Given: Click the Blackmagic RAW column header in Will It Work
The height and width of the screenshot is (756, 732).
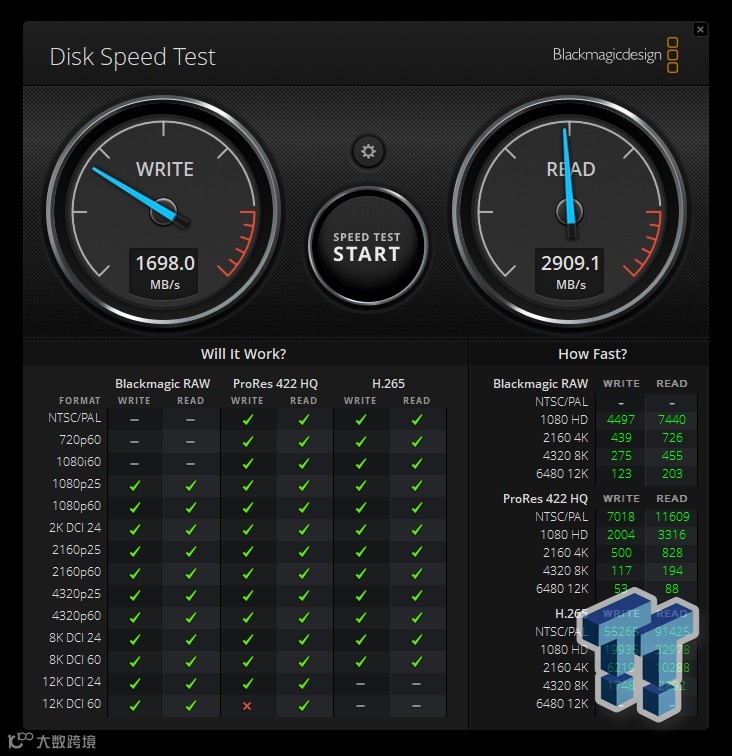Looking at the screenshot, I should (x=163, y=384).
